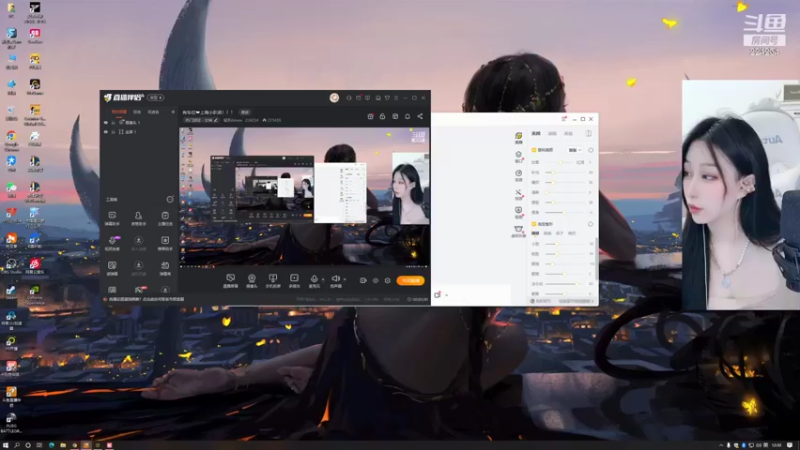Click the padlock icon above the preview
This screenshot has width=800, height=450.
pos(382,116)
